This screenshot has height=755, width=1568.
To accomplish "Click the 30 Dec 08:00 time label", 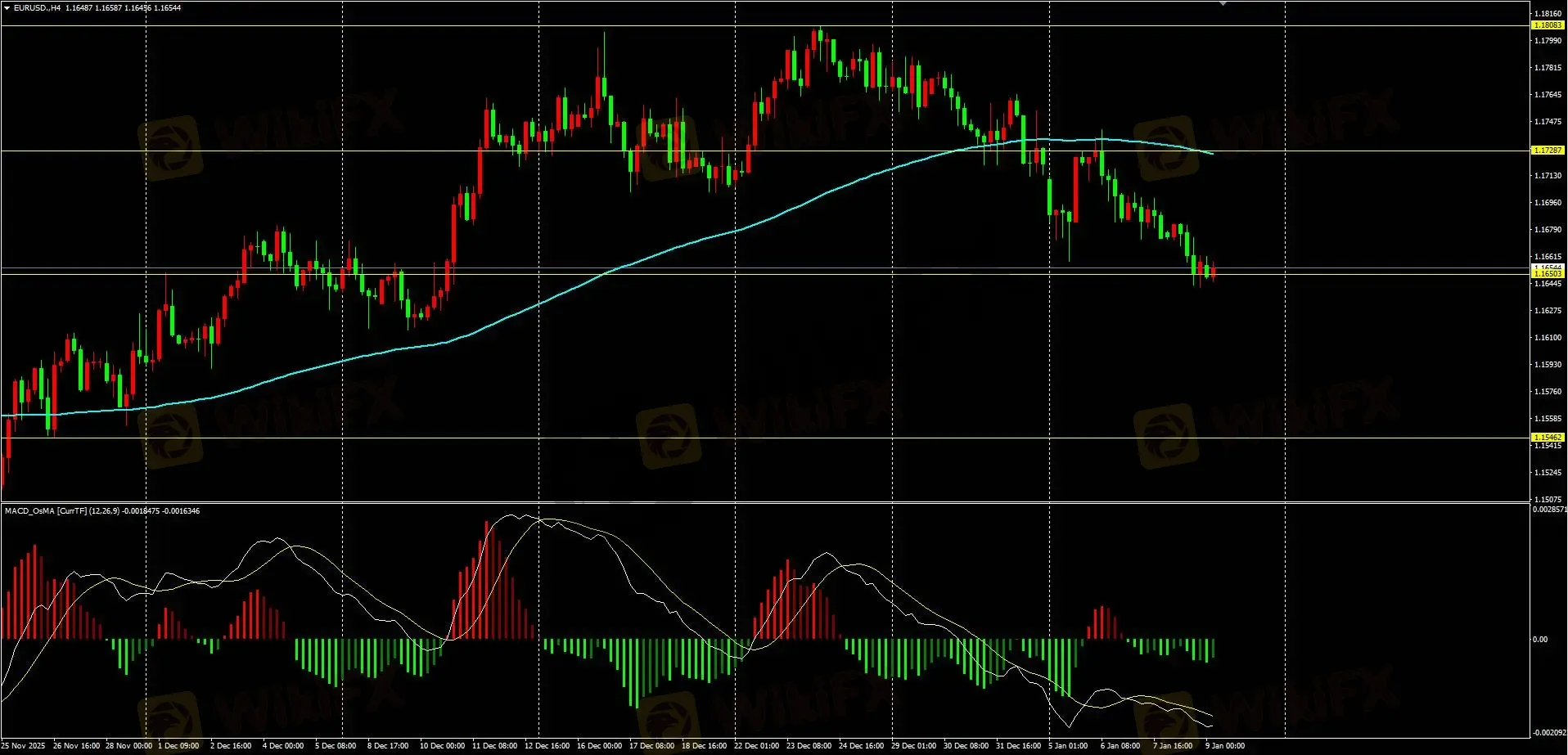I will tap(966, 746).
